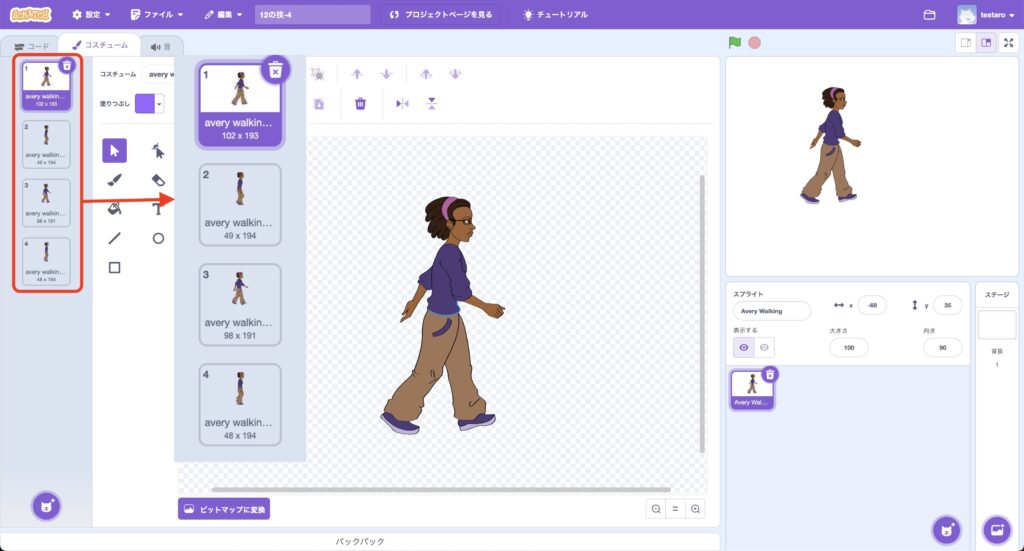Click the Forward one layer arrow
The image size is (1024, 551).
pos(357,74)
